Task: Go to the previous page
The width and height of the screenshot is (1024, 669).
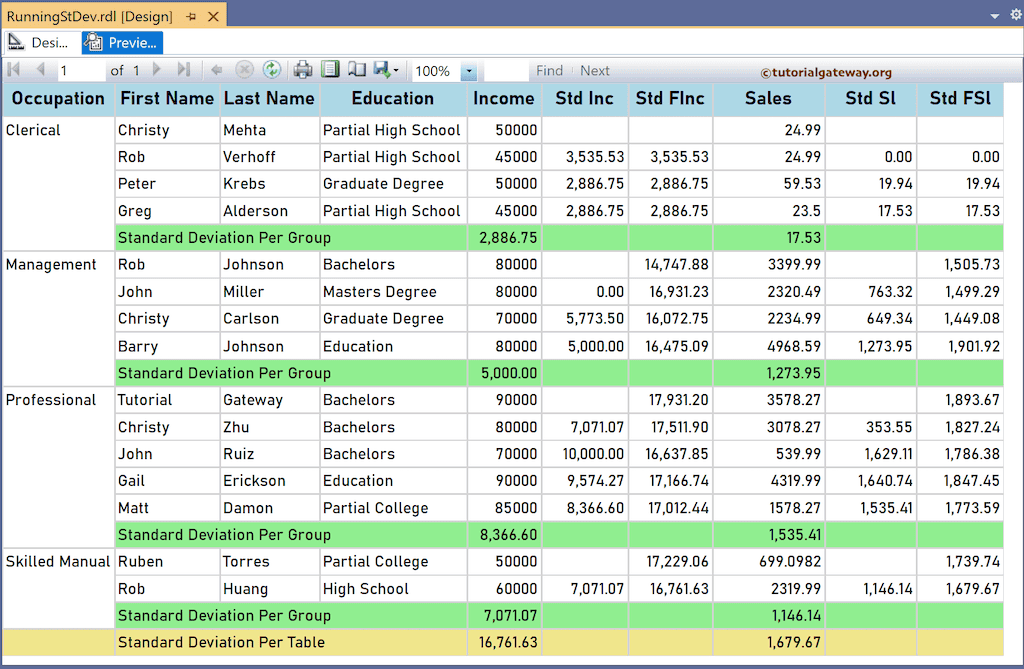Action: coord(39,70)
